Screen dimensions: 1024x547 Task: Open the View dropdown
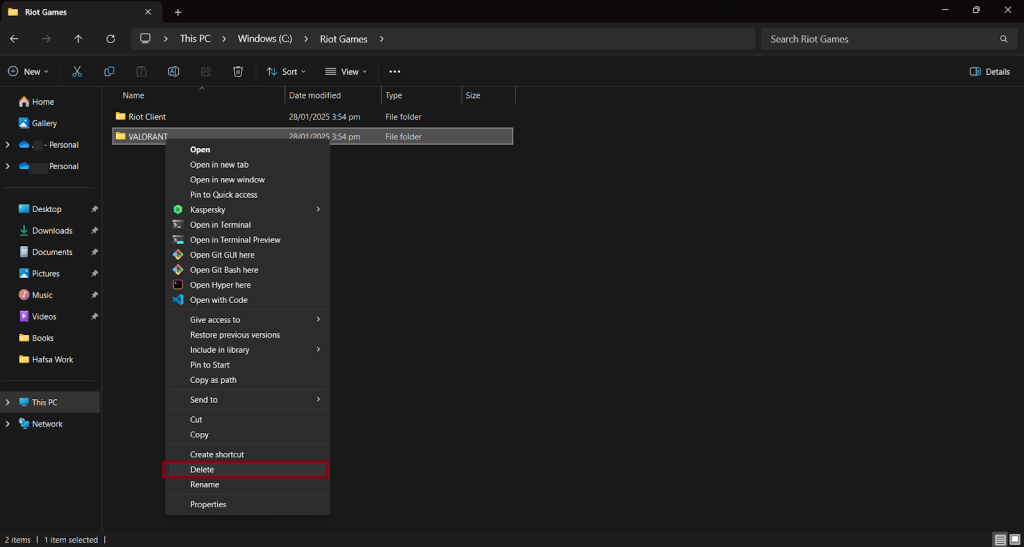tap(346, 72)
